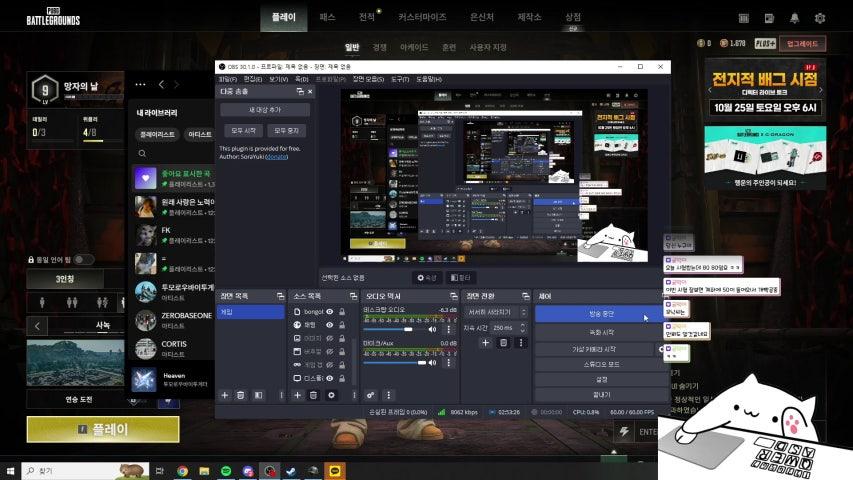Open scene filters icon in scene list panel
The image size is (853, 480).
pyautogui.click(x=258, y=395)
